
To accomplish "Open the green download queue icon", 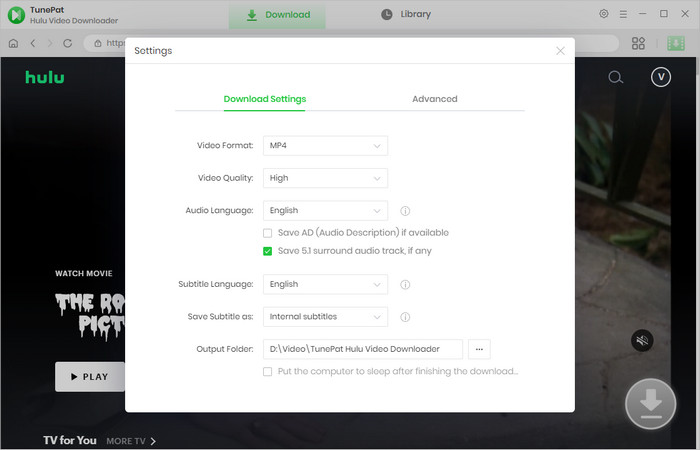I will click(x=676, y=43).
